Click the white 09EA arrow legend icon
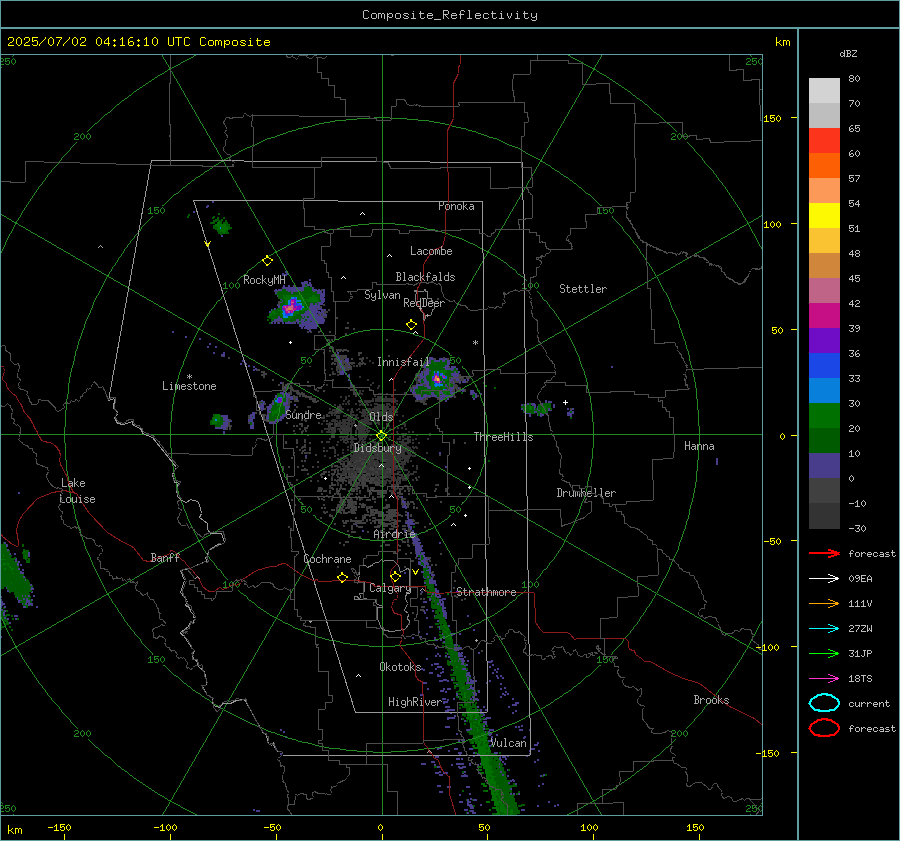Viewport: 900px width, 841px height. (x=824, y=579)
